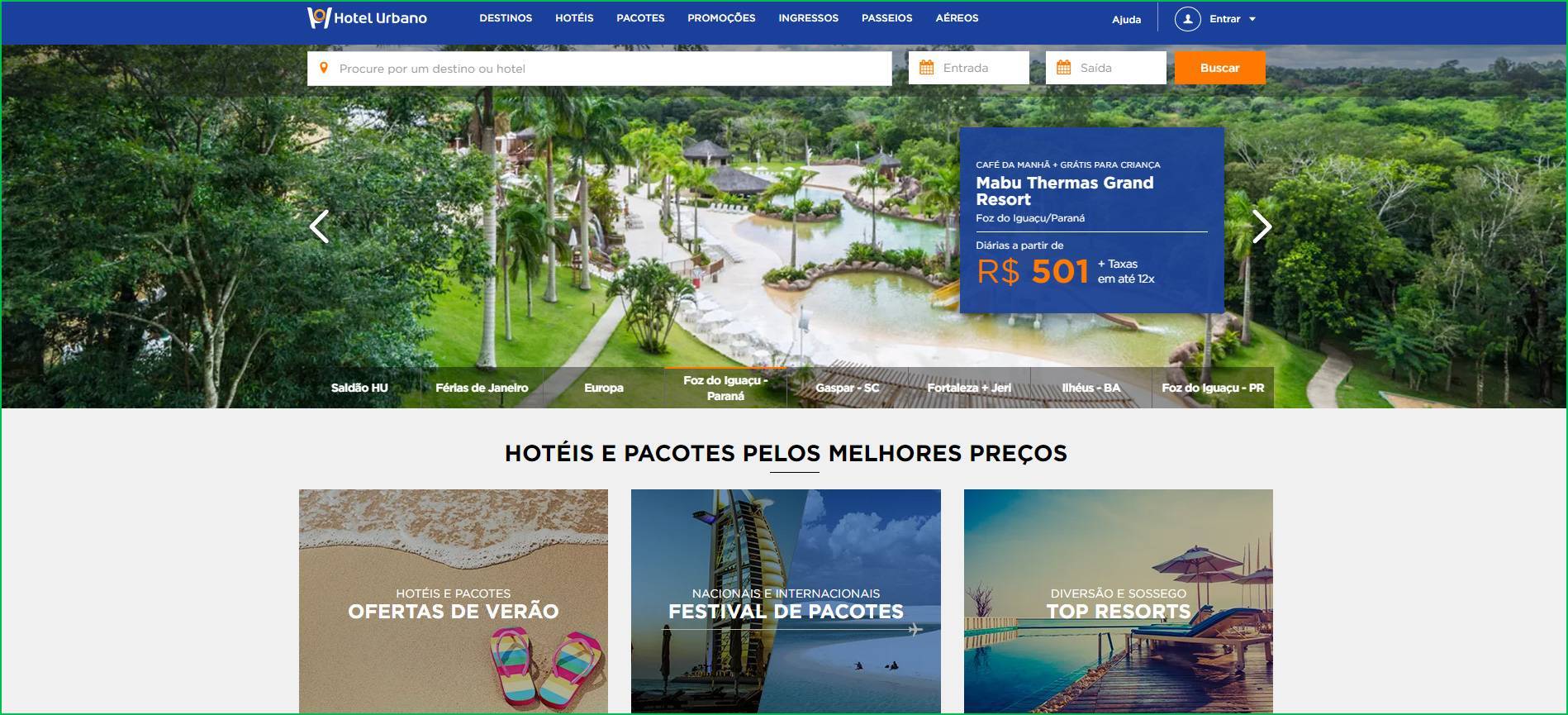Click the user profile avatar icon
The image size is (1568, 715).
[1187, 18]
